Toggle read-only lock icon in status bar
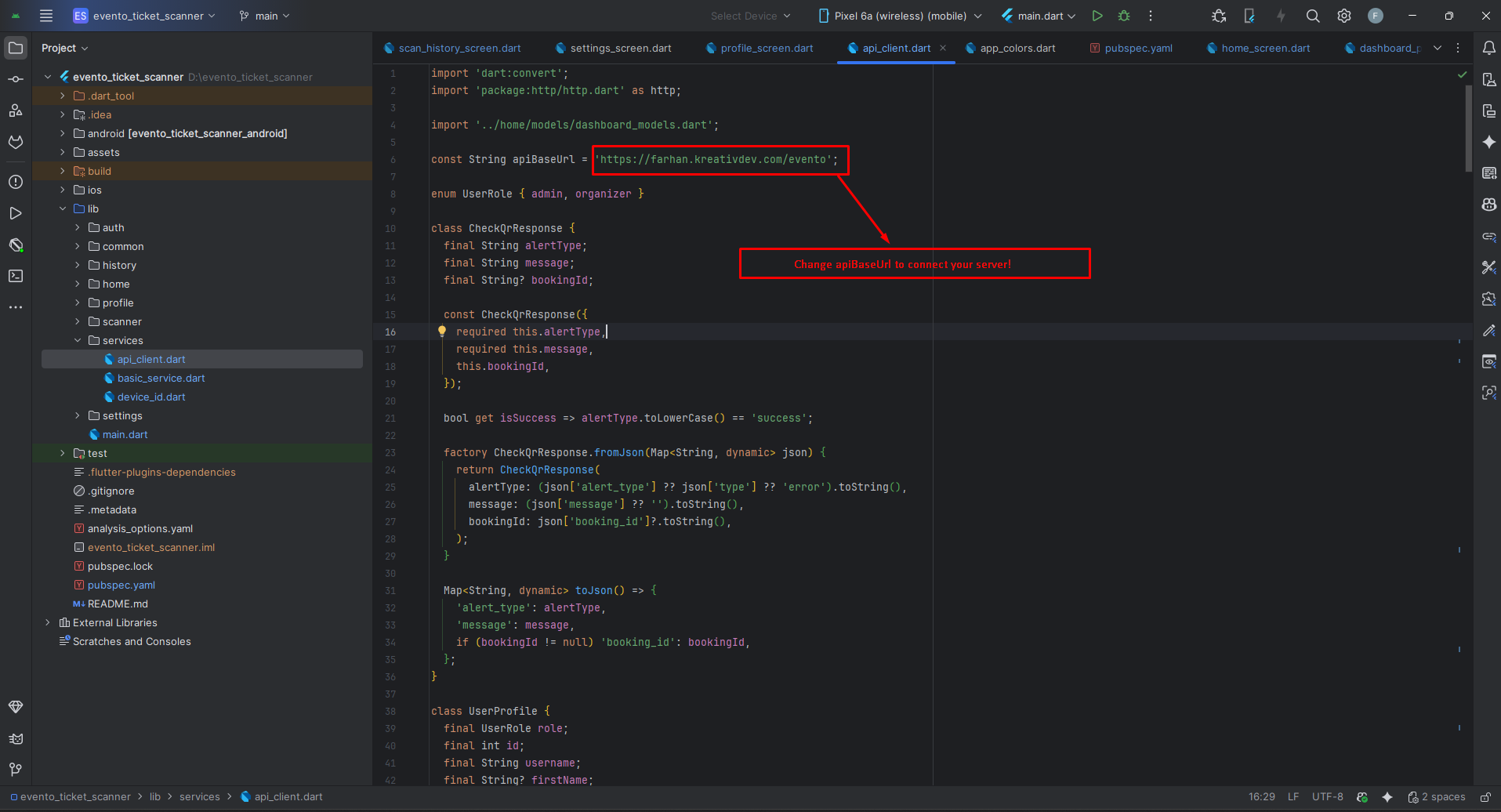The image size is (1501, 812). tap(1485, 796)
